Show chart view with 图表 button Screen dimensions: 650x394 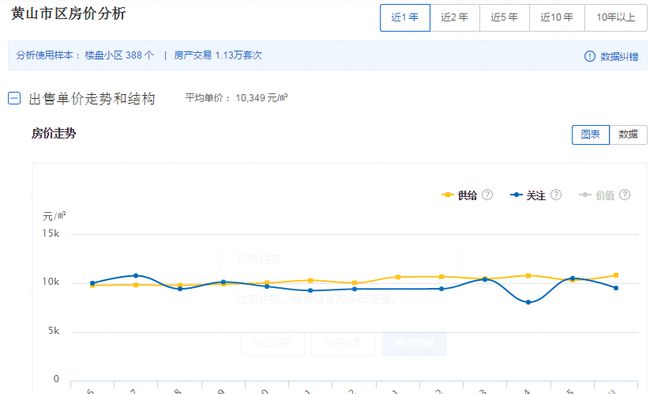[590, 134]
